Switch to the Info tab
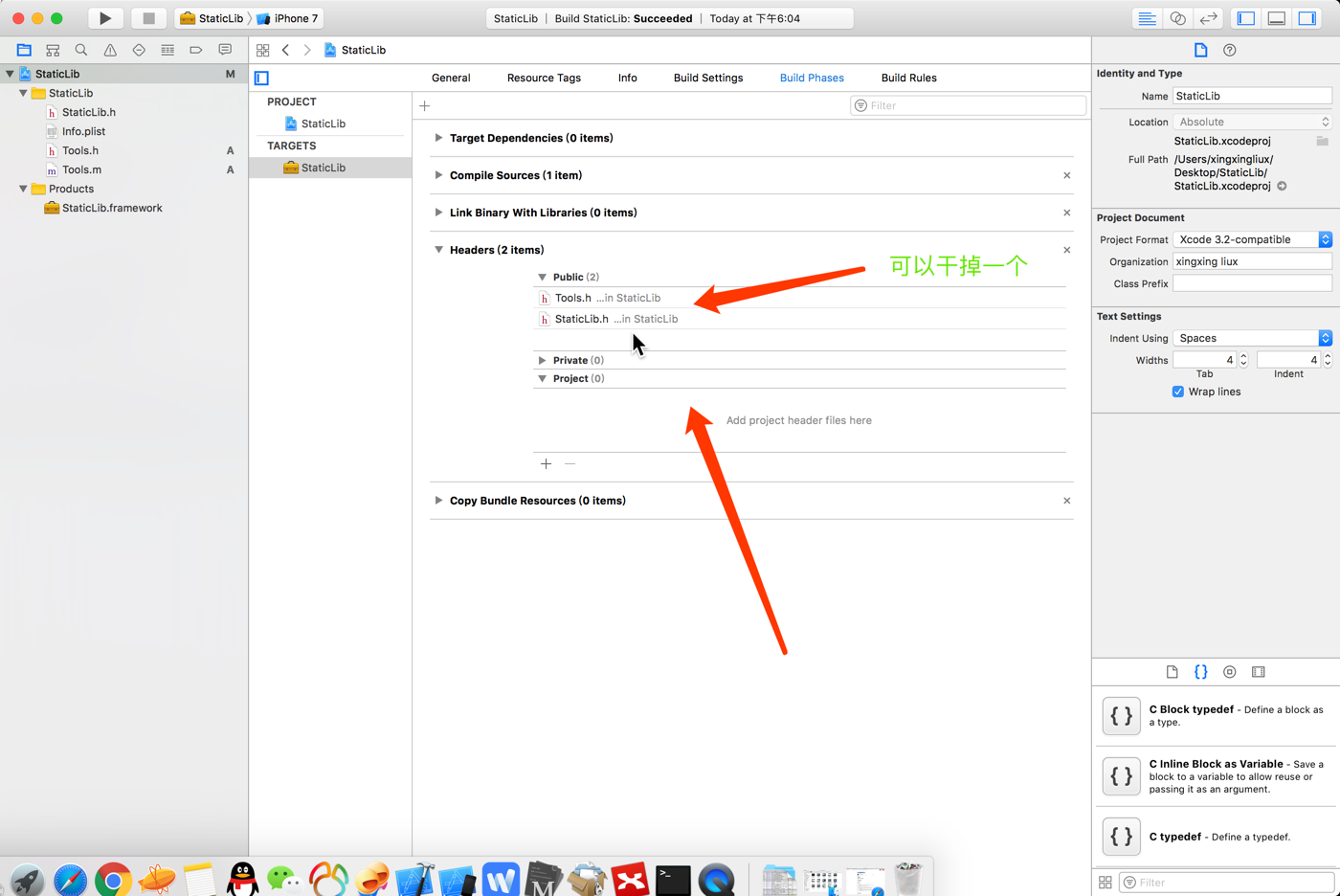1340x896 pixels. 628,78
